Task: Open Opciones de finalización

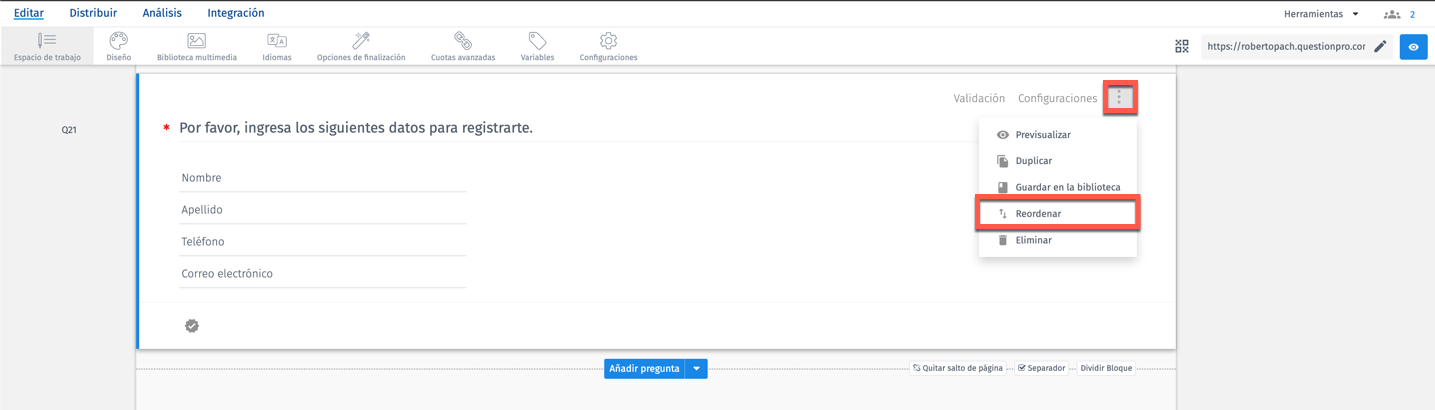Action: coord(361,47)
